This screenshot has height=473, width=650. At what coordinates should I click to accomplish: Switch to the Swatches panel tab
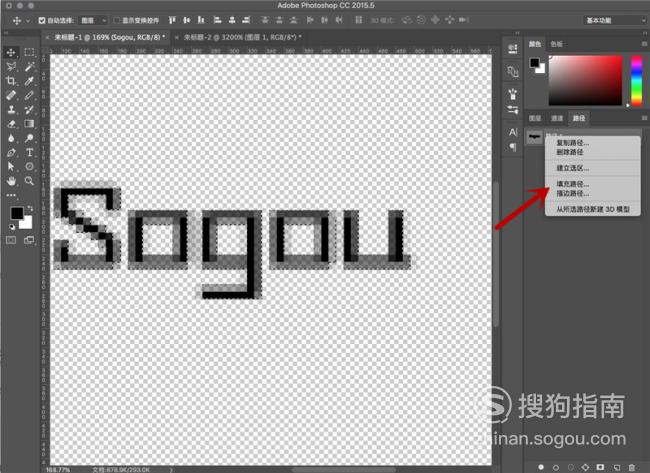click(556, 44)
